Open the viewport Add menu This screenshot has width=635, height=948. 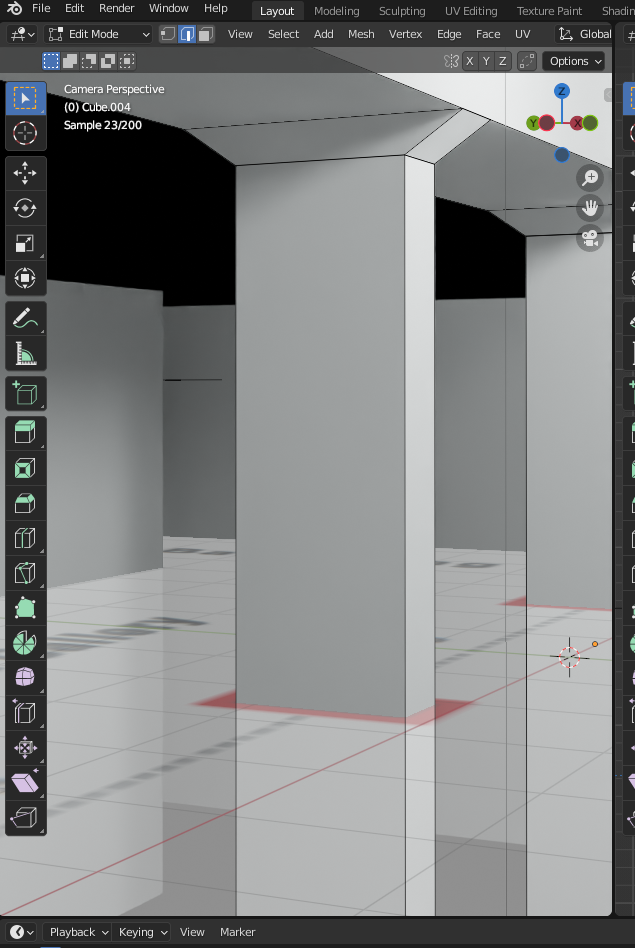pos(324,34)
